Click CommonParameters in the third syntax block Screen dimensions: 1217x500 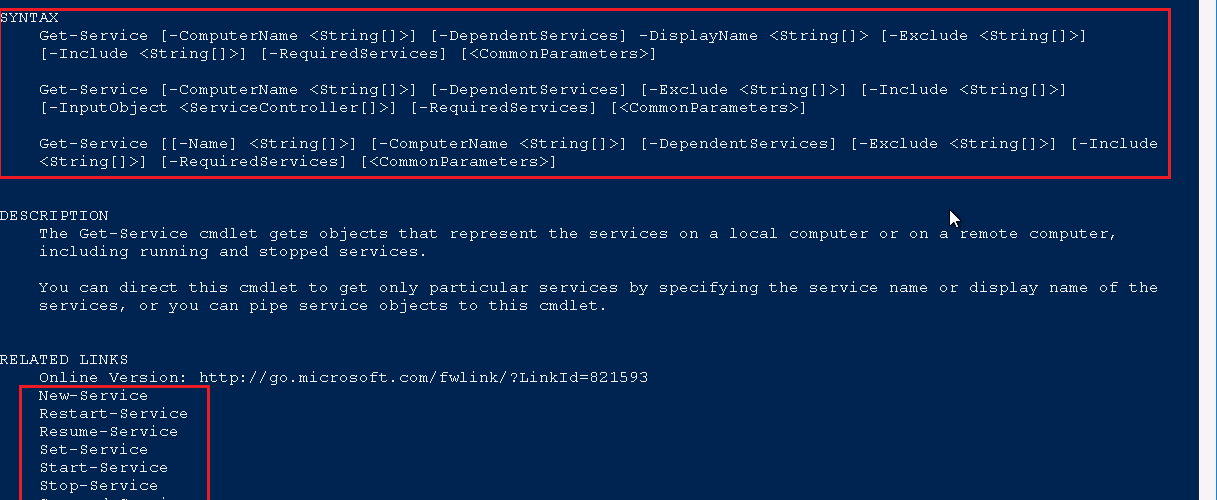click(458, 162)
